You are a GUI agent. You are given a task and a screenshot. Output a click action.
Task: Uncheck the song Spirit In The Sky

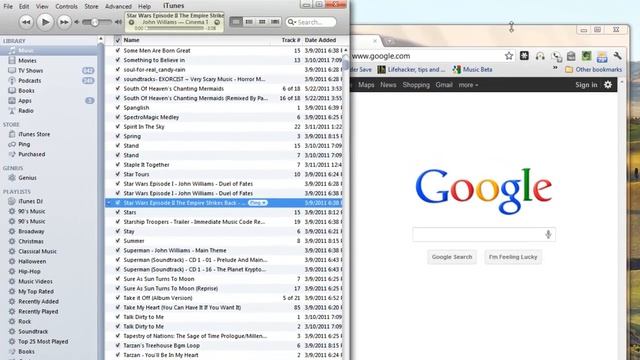click(118, 127)
